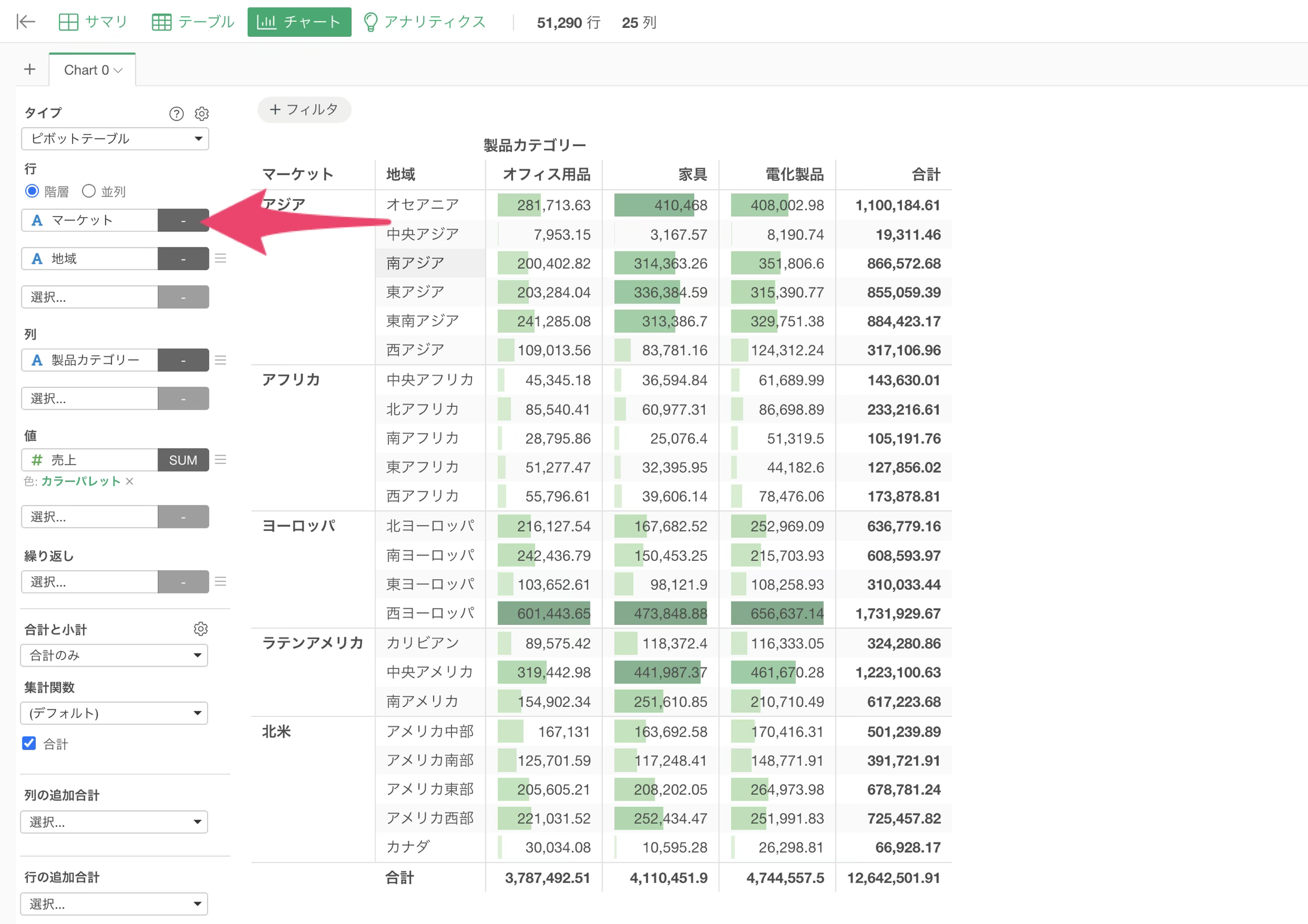Image resolution: width=1308 pixels, height=924 pixels.
Task: Open the 製品カテゴリー column selector
Action: click(x=89, y=360)
